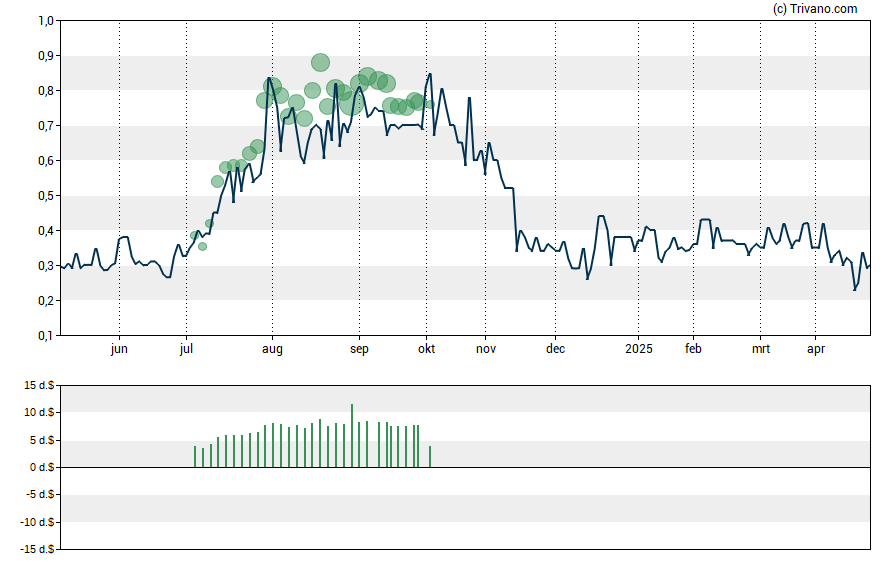Click the '2025' year label
The width and height of the screenshot is (888, 565).
[x=639, y=349]
